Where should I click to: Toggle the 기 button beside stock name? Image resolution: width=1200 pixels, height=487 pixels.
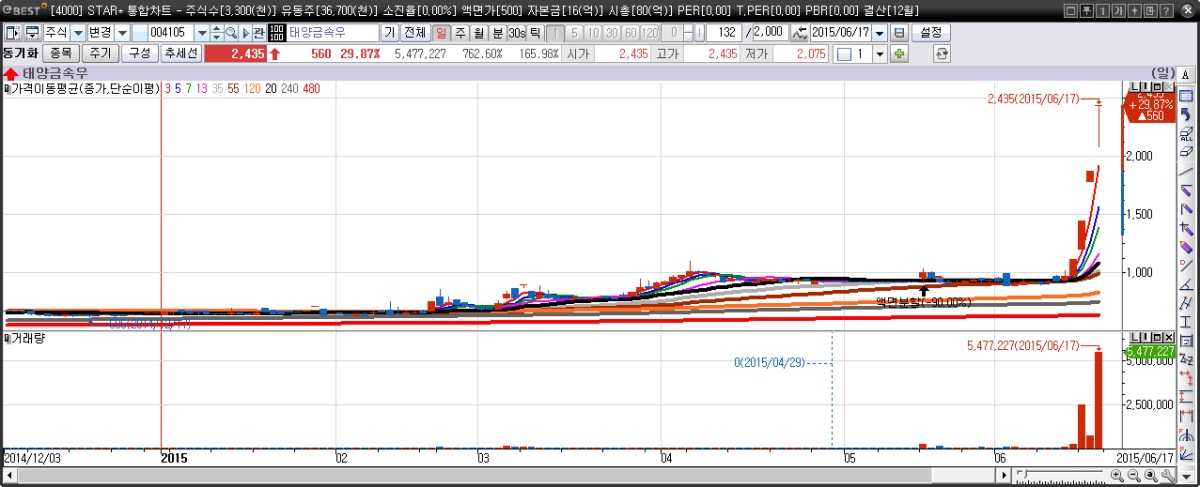[x=390, y=33]
